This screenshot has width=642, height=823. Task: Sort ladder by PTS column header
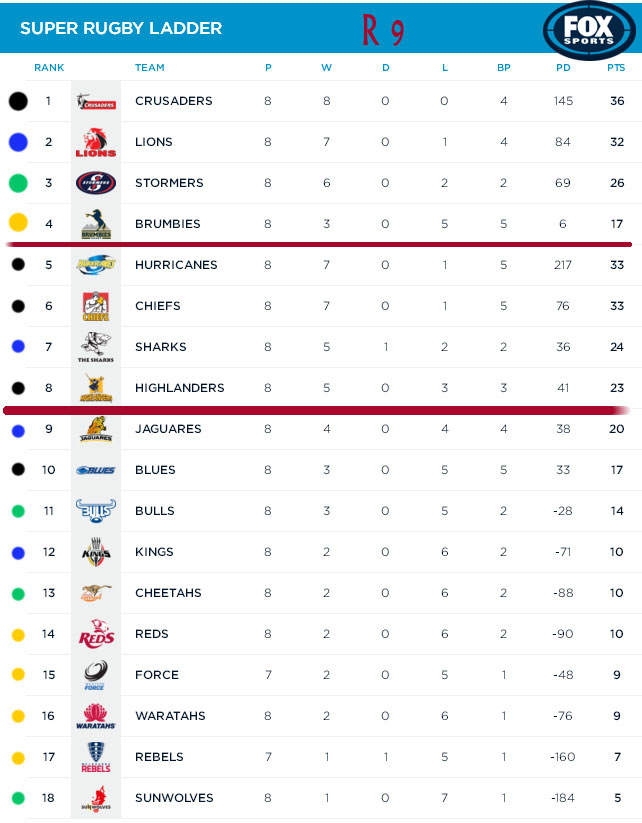tap(616, 68)
